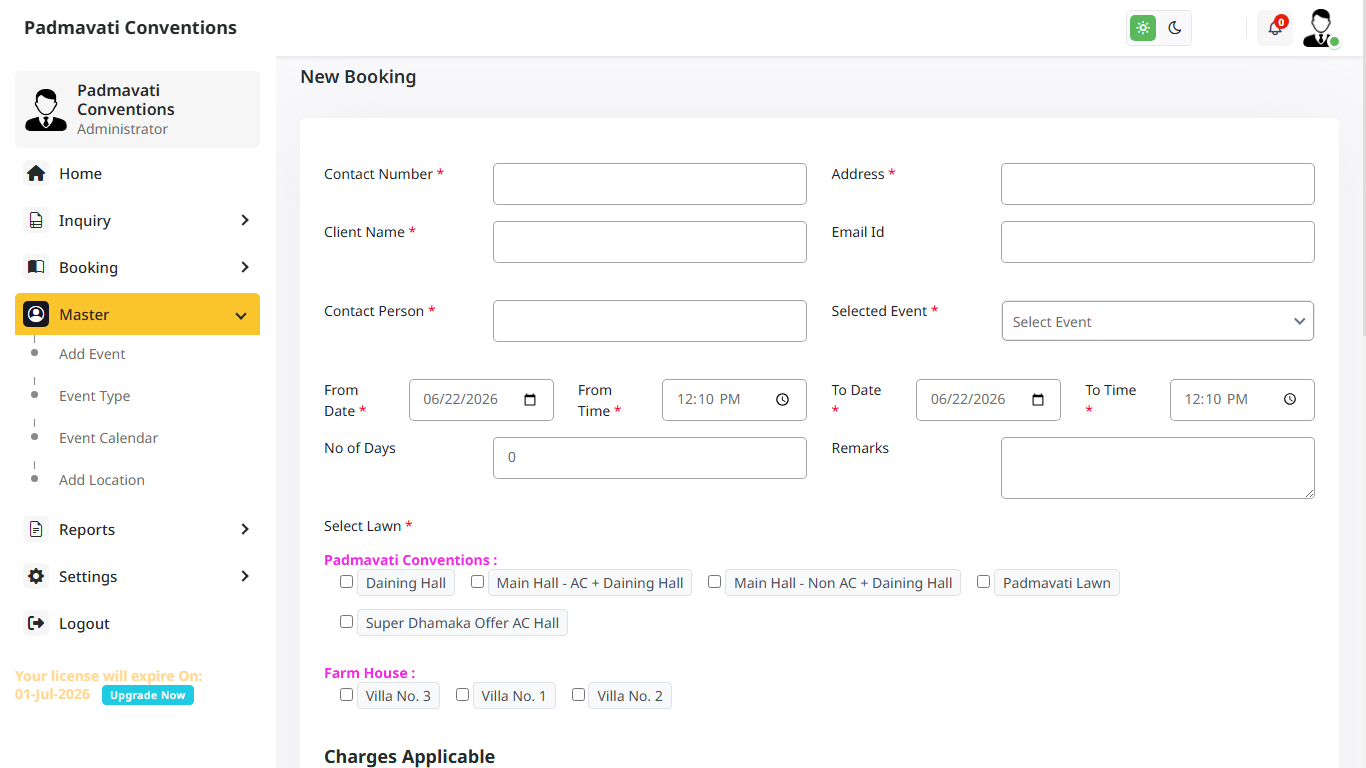Open Add Location submenu item
The height and width of the screenshot is (768, 1366).
(102, 480)
